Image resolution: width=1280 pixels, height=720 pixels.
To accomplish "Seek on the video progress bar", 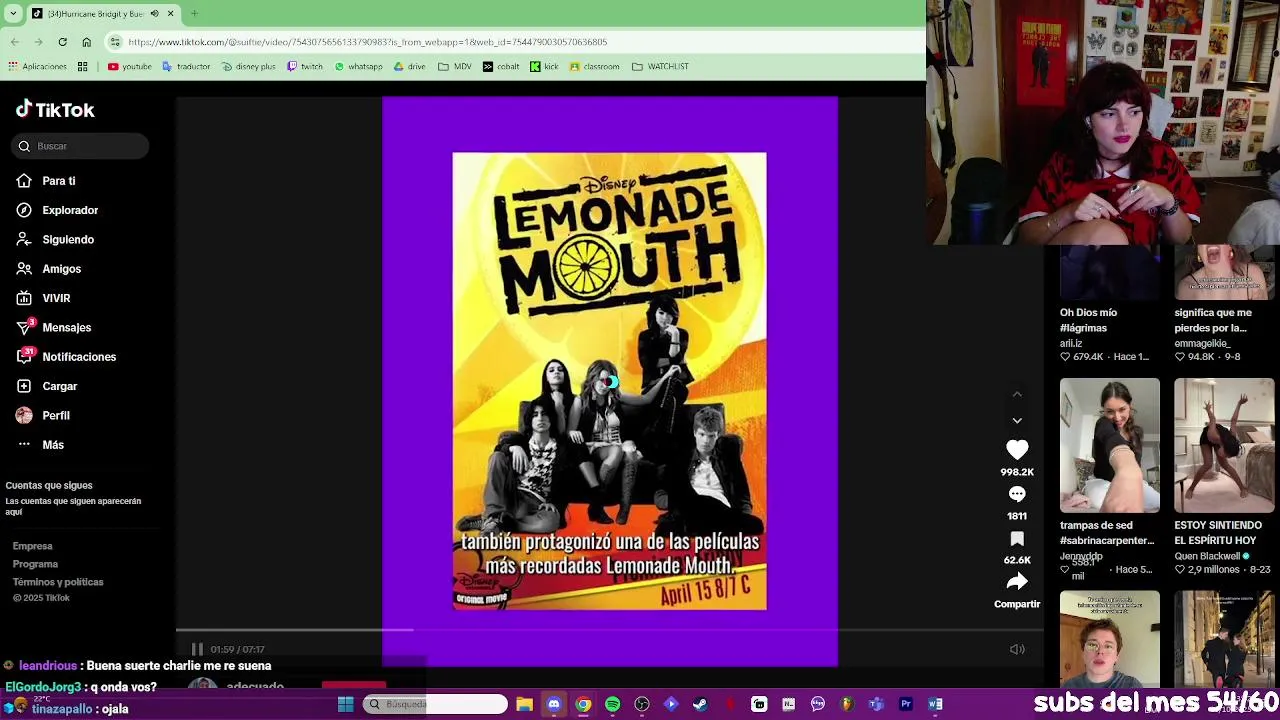I will click(x=610, y=630).
